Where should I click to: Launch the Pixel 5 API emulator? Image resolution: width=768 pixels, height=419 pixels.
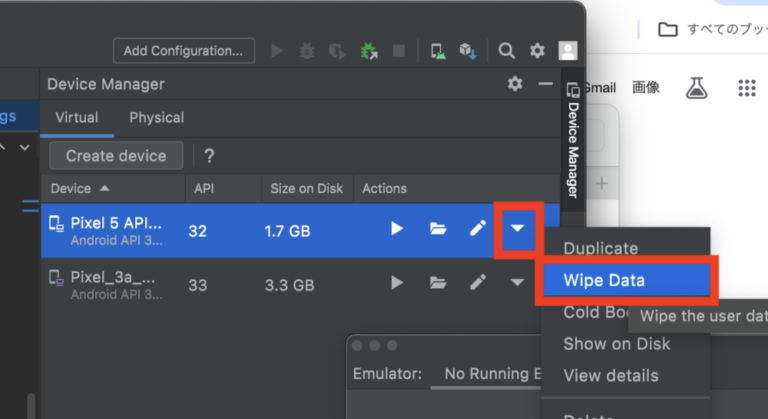pyautogui.click(x=397, y=229)
